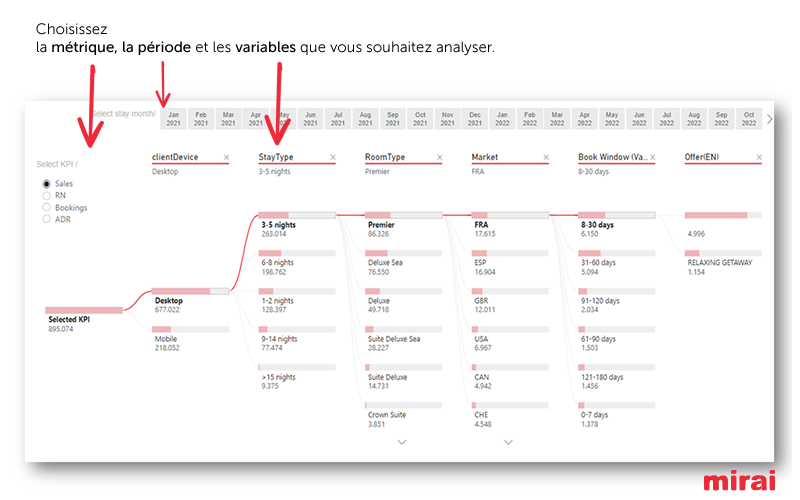Pick the Nov 2021 stay month
800x500 pixels.
click(448, 119)
